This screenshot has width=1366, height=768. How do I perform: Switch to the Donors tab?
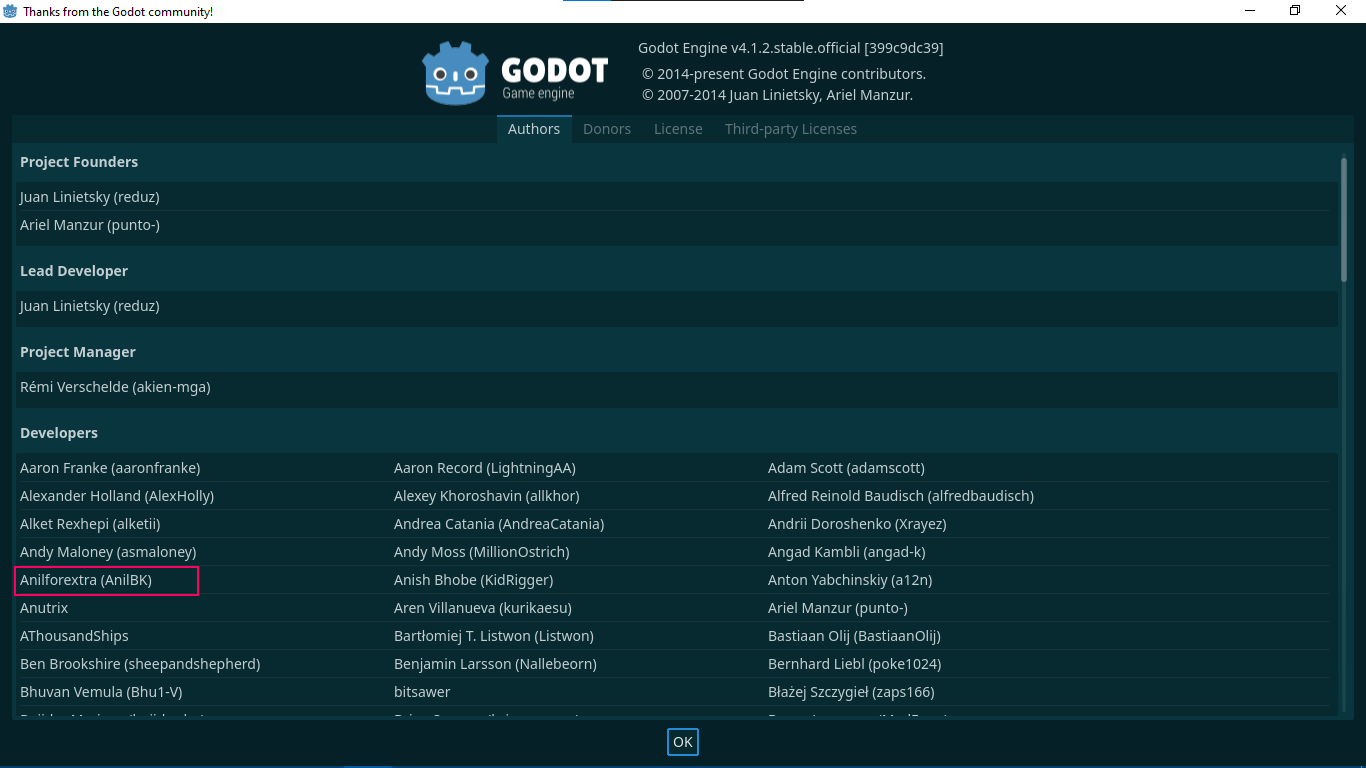coord(606,129)
